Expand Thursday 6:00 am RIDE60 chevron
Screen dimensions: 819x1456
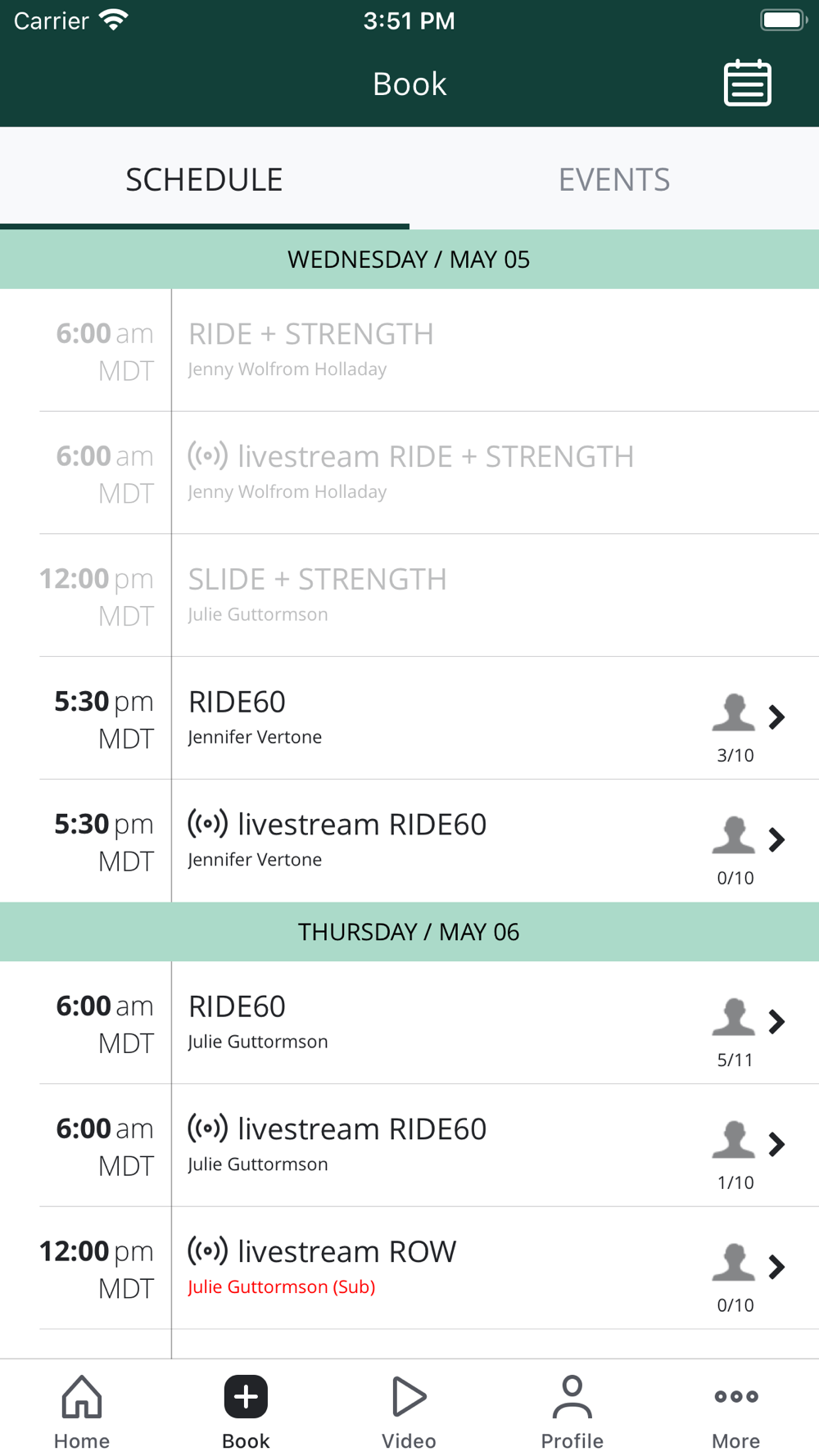click(x=777, y=1021)
